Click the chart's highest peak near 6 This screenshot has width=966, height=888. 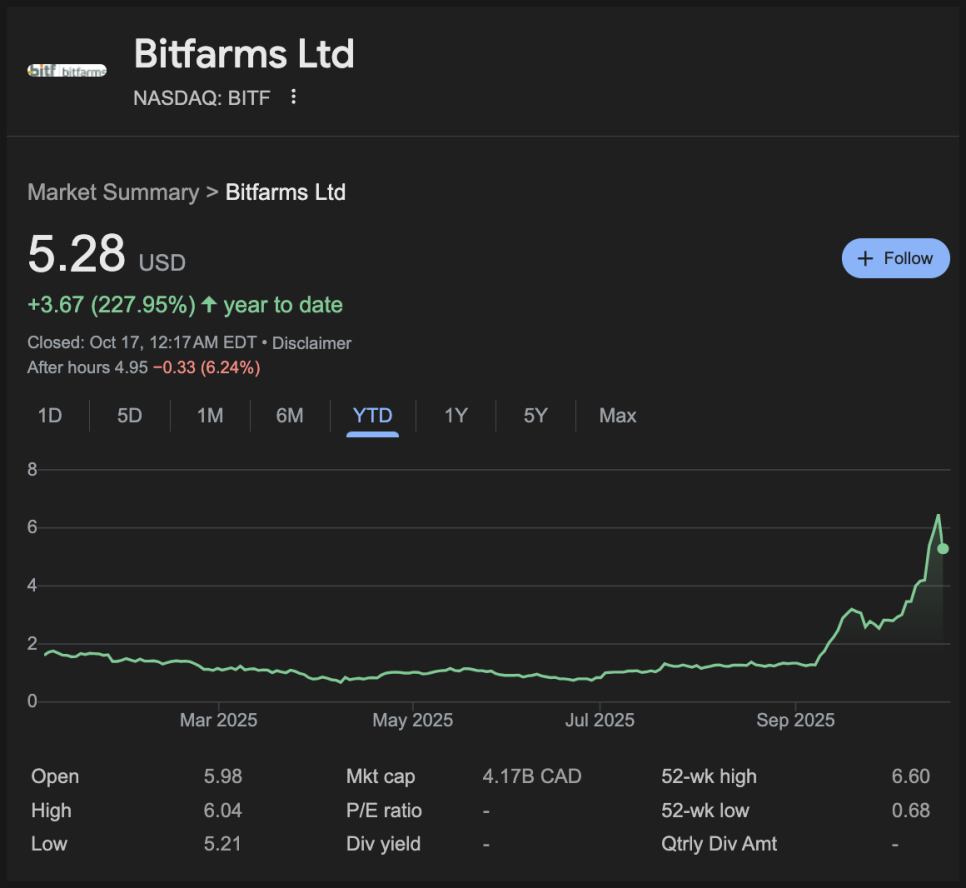coord(937,516)
